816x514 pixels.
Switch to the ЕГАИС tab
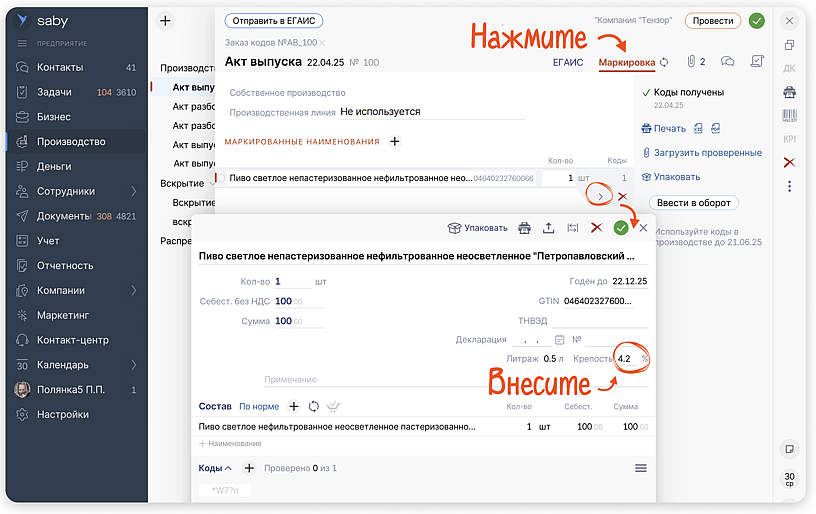pos(568,62)
